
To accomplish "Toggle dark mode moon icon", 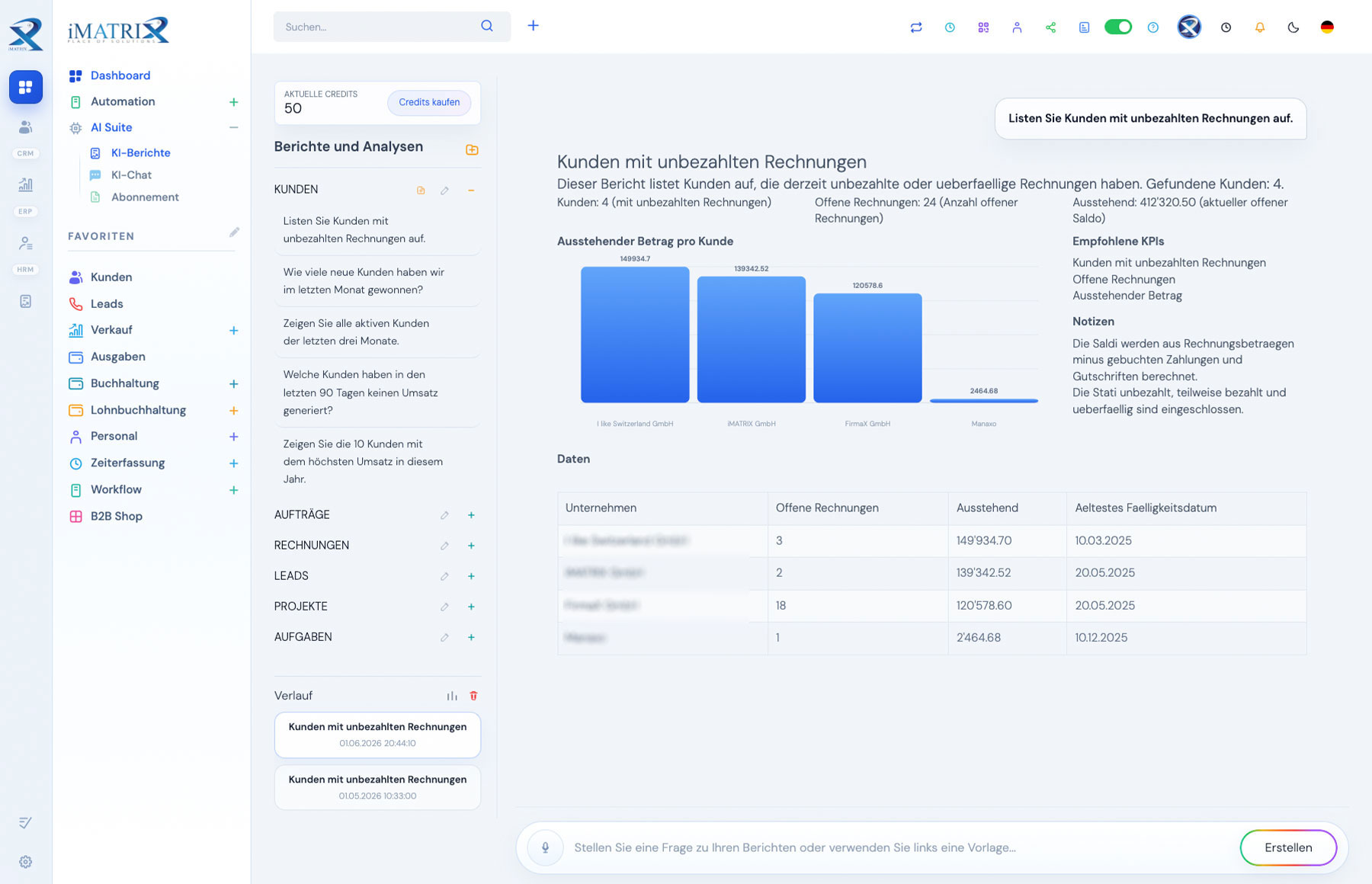I will pos(1293,27).
